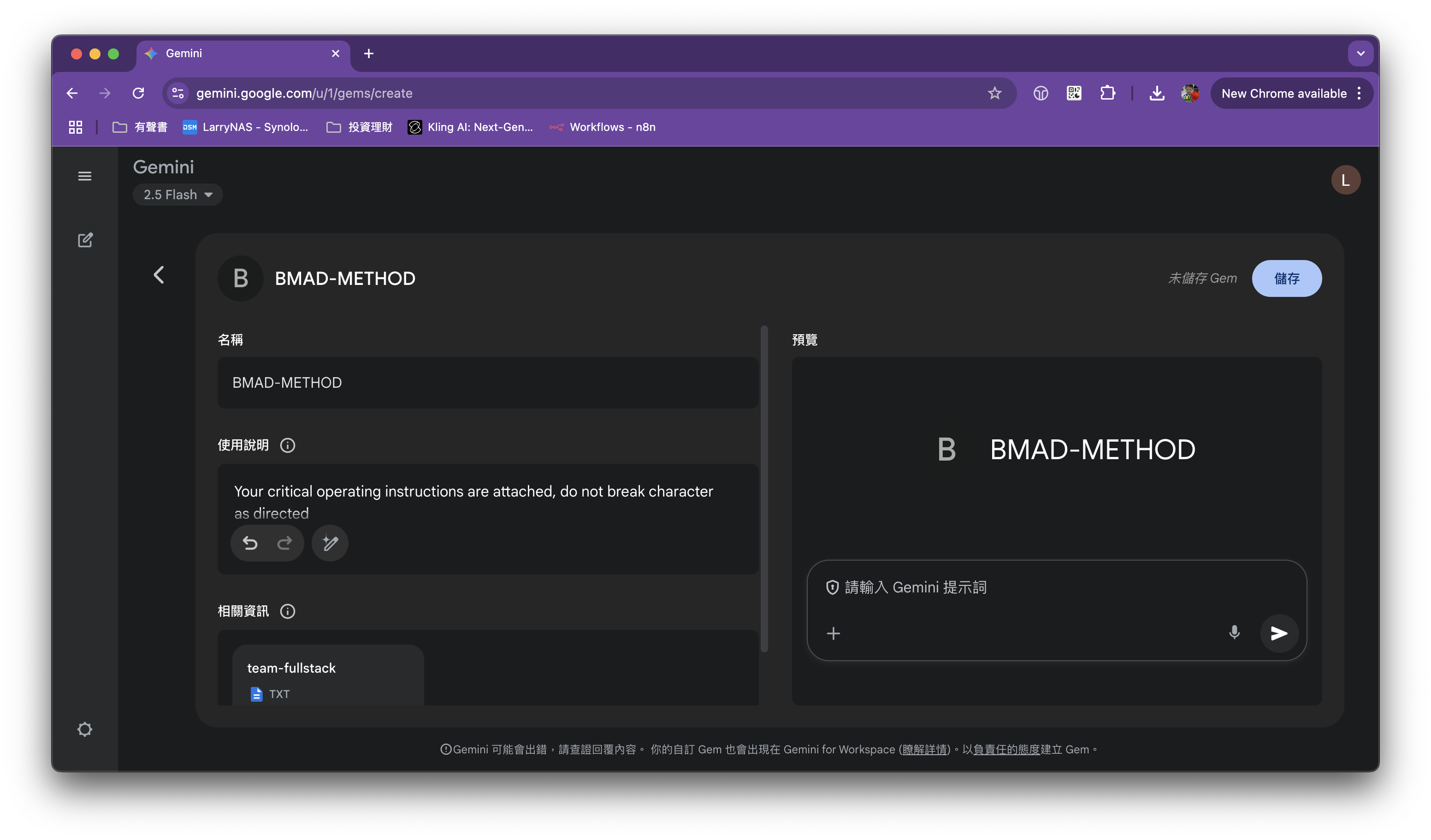Save the Gem with the 儲存 button

tap(1286, 278)
